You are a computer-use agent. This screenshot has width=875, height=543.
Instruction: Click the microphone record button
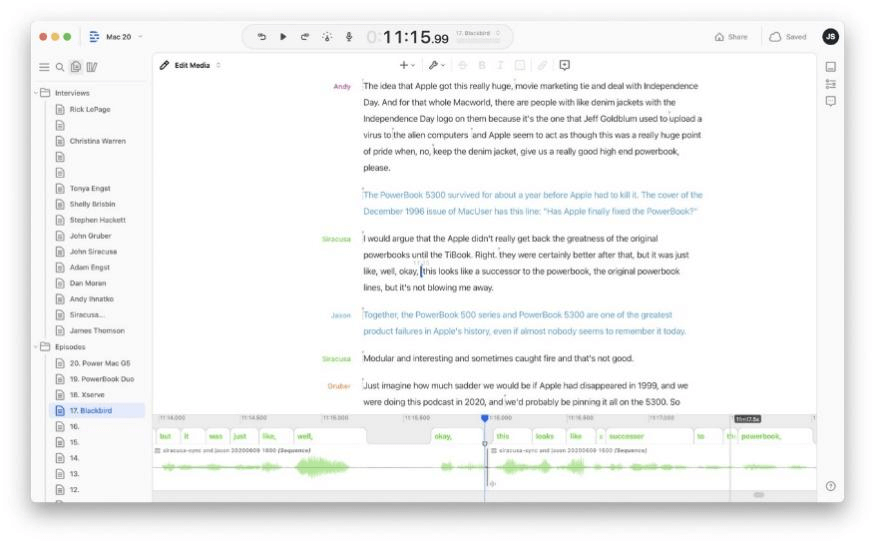click(x=349, y=37)
